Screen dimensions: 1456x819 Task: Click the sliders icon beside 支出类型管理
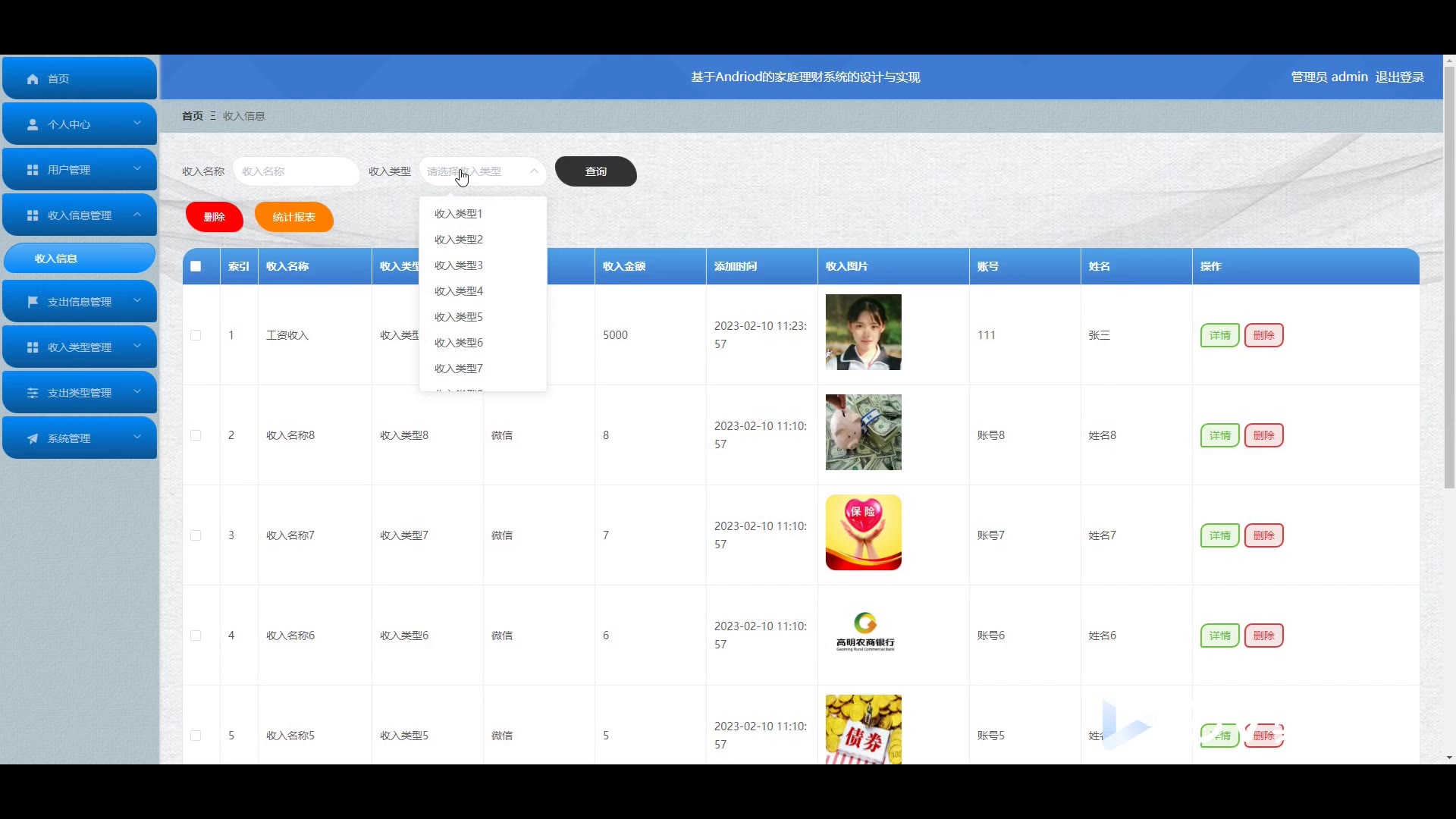[33, 393]
